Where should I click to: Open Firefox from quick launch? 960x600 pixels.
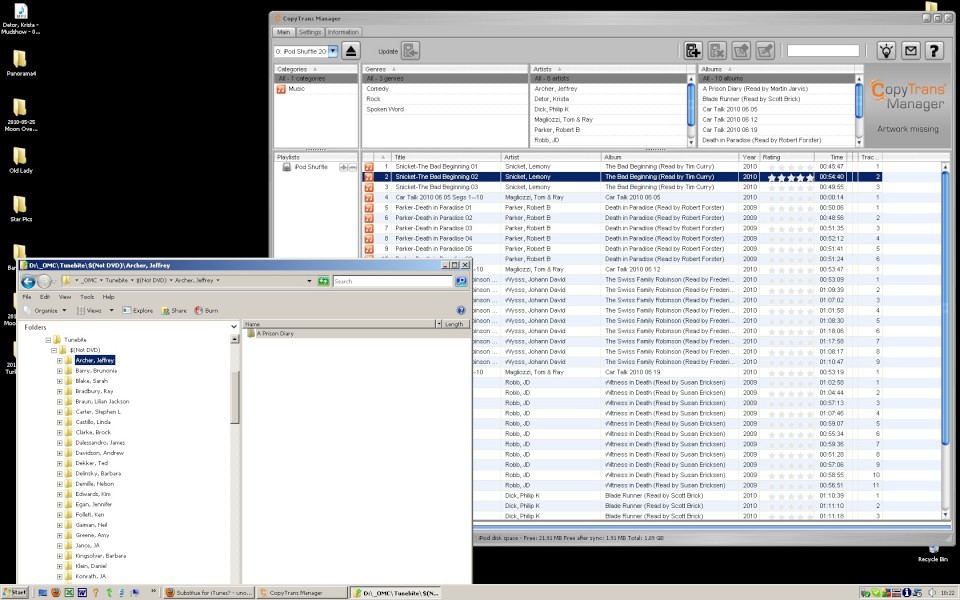[x=56, y=593]
